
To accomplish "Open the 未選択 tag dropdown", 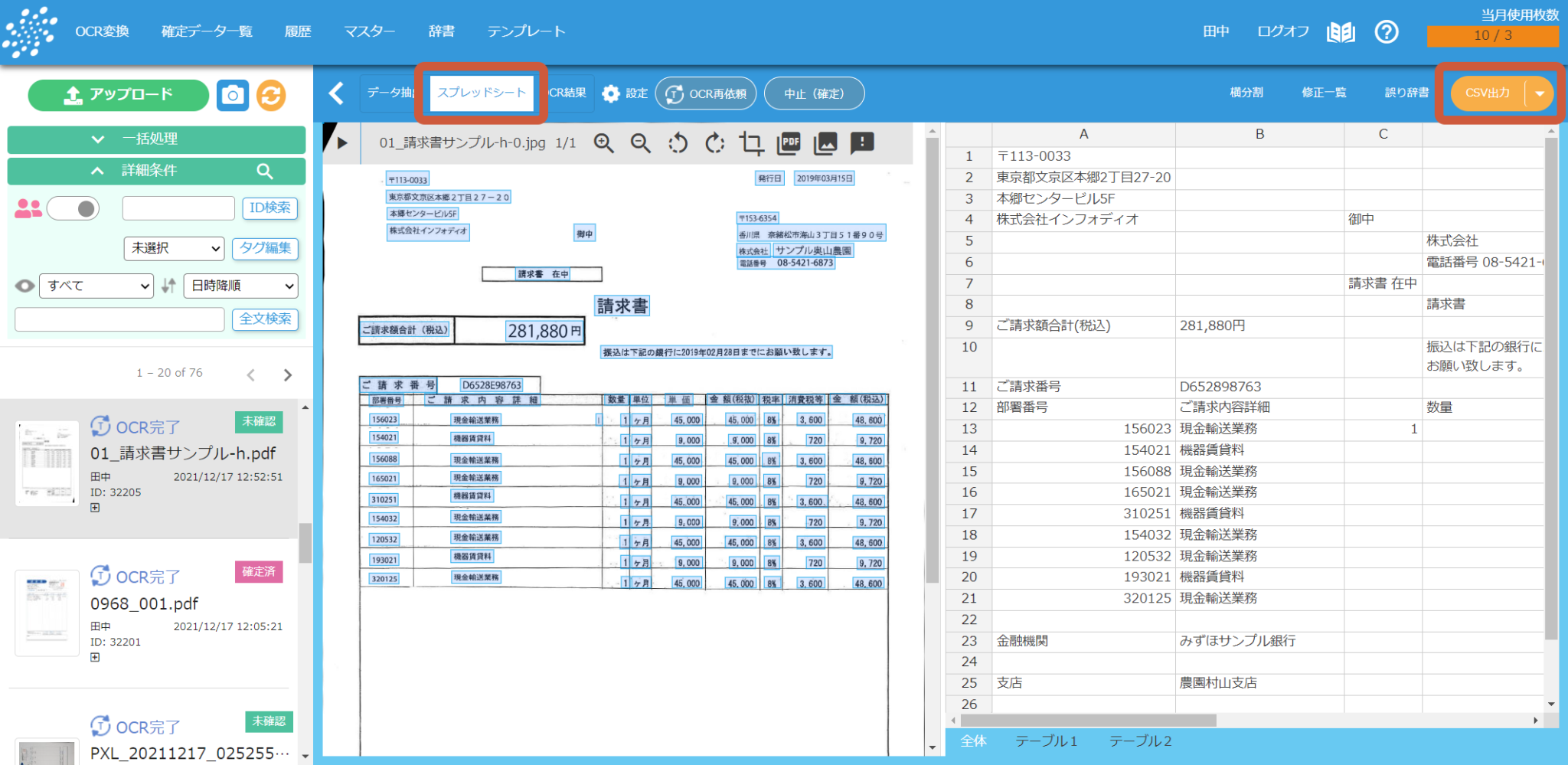I will (174, 248).
